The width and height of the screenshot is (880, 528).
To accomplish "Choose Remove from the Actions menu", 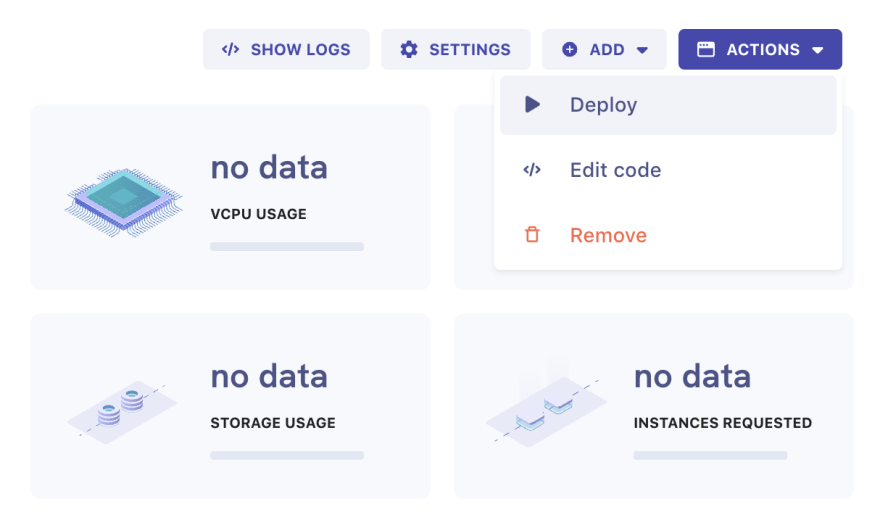I will (668, 235).
